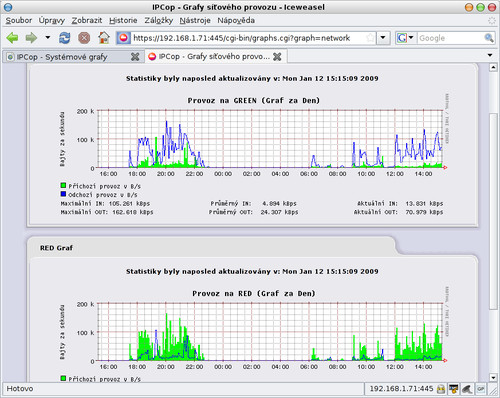The image size is (500, 398).
Task: Click the status bar icon next to the padlock
Action: point(453,389)
